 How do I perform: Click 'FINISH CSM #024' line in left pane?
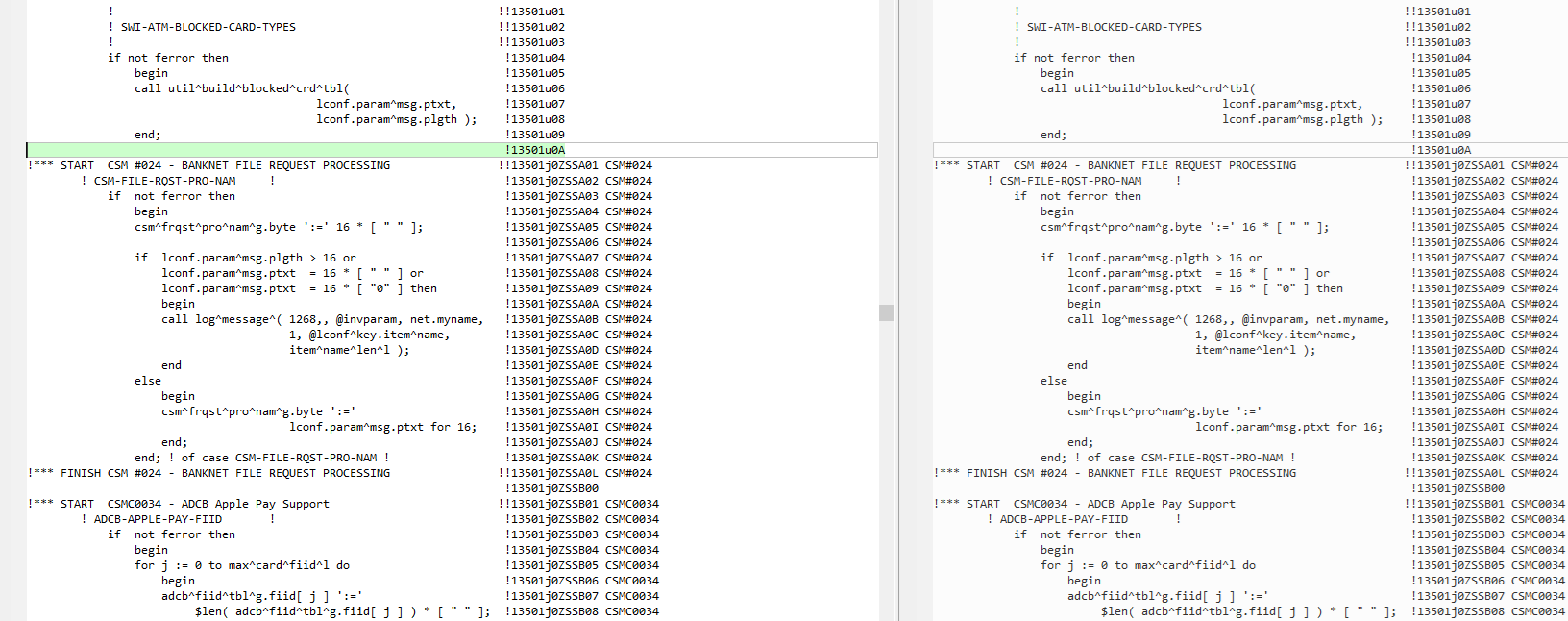209,473
